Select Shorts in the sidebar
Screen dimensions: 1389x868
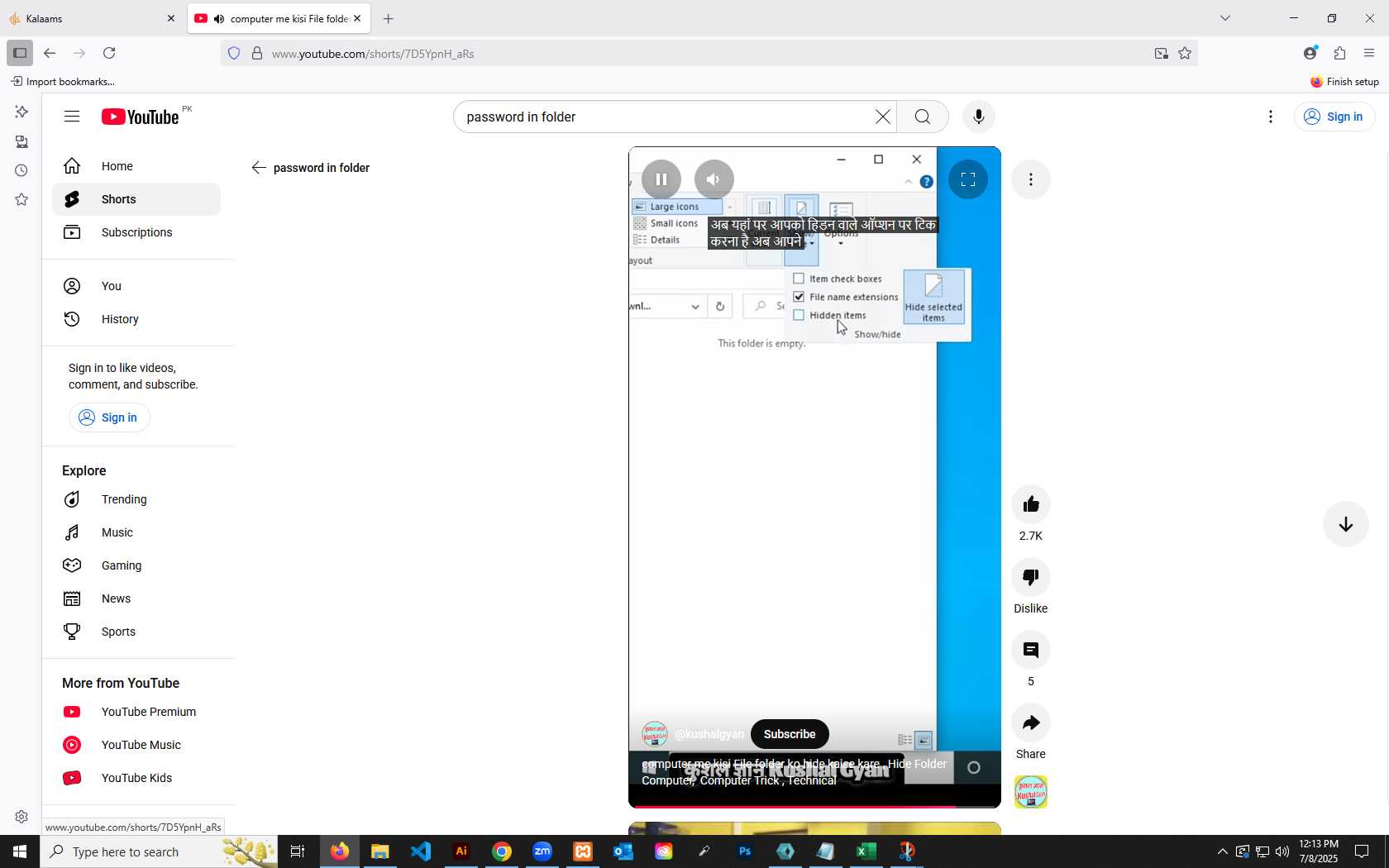(136, 199)
